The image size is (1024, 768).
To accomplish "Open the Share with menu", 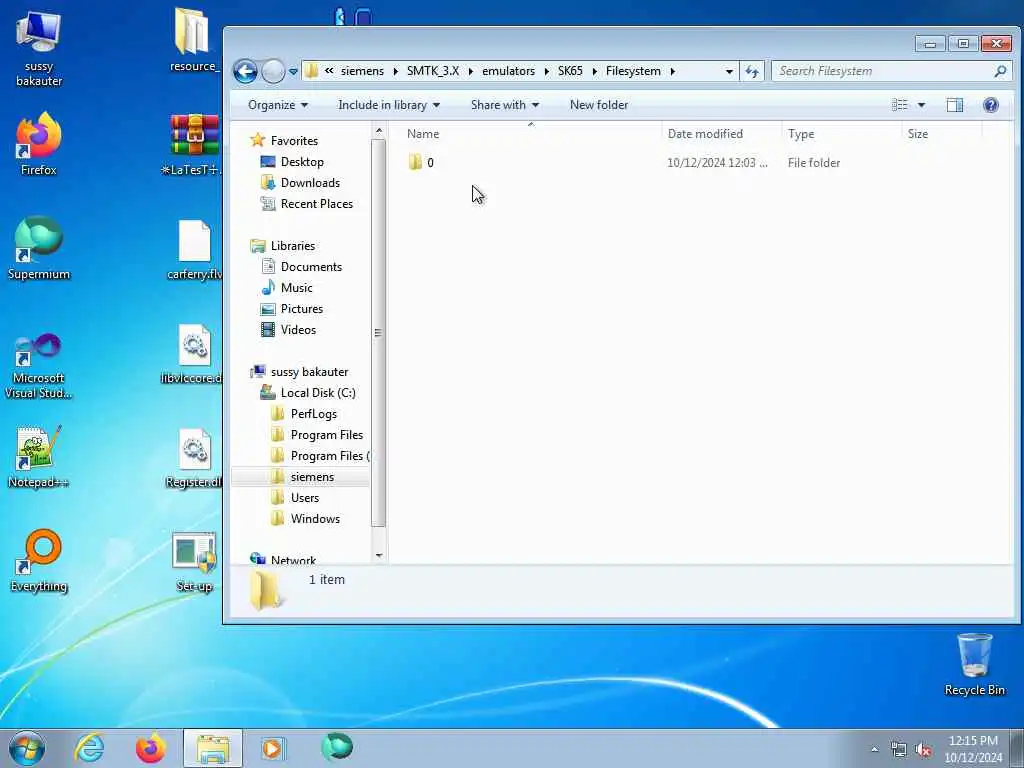I will coord(505,104).
